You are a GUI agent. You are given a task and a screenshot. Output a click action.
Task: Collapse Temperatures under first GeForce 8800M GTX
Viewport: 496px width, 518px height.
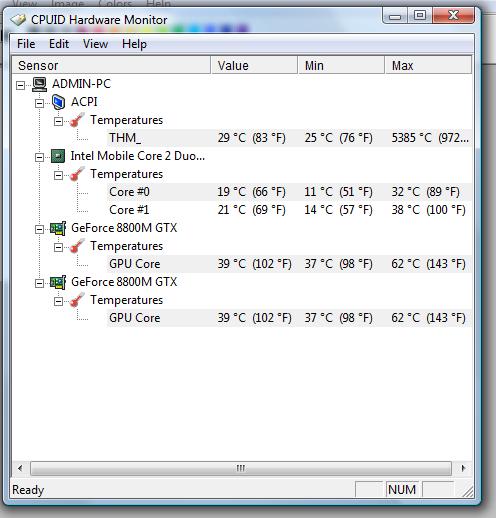58,247
